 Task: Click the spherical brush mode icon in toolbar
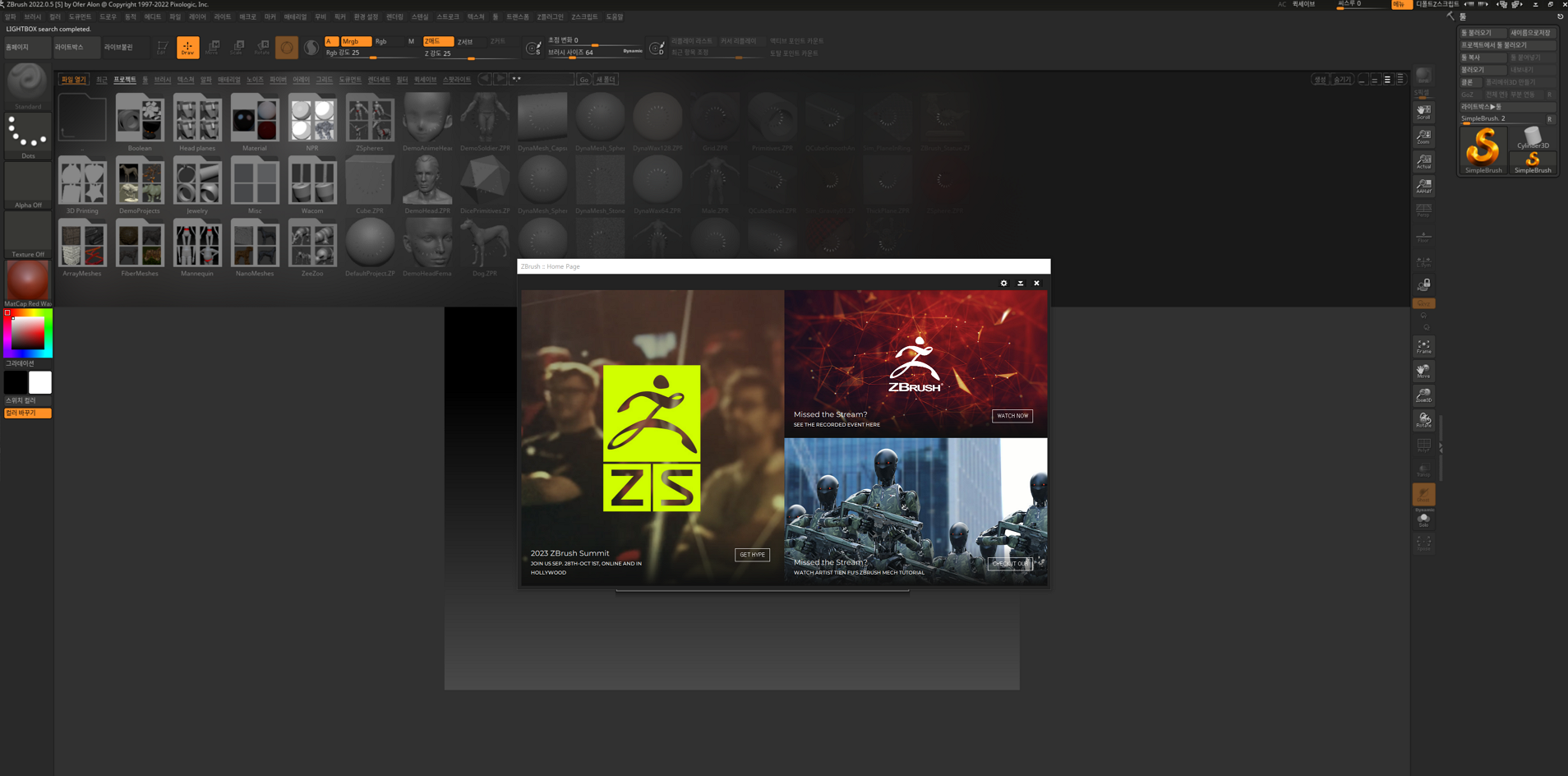click(311, 48)
